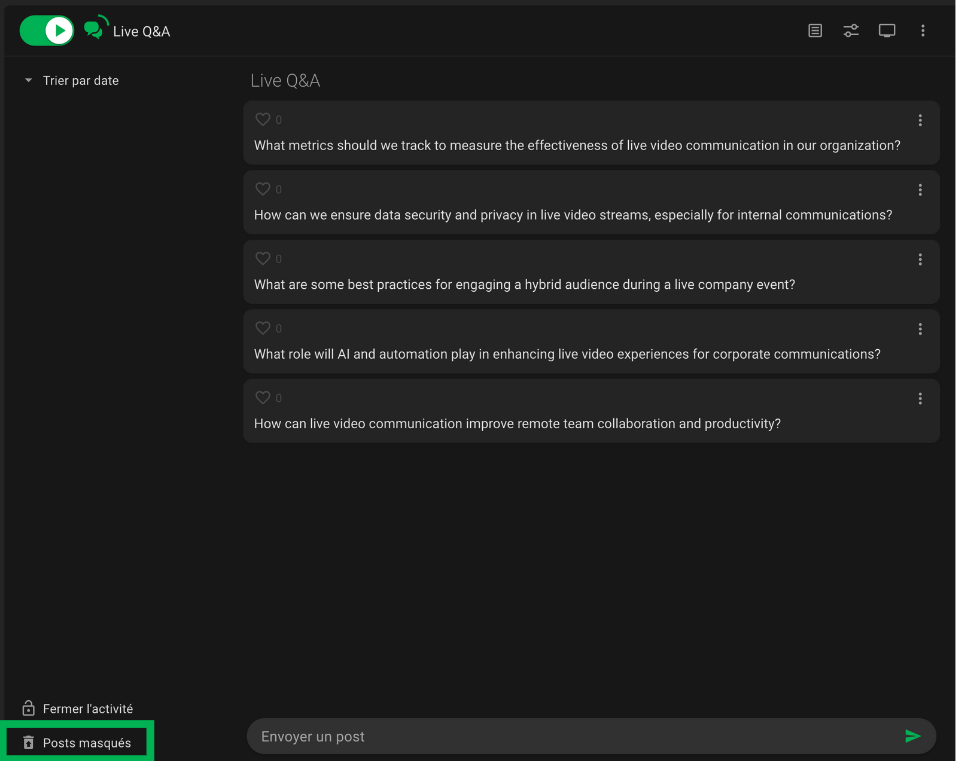Open options menu for metrics question
Image resolution: width=956 pixels, height=761 pixels.
pos(920,121)
